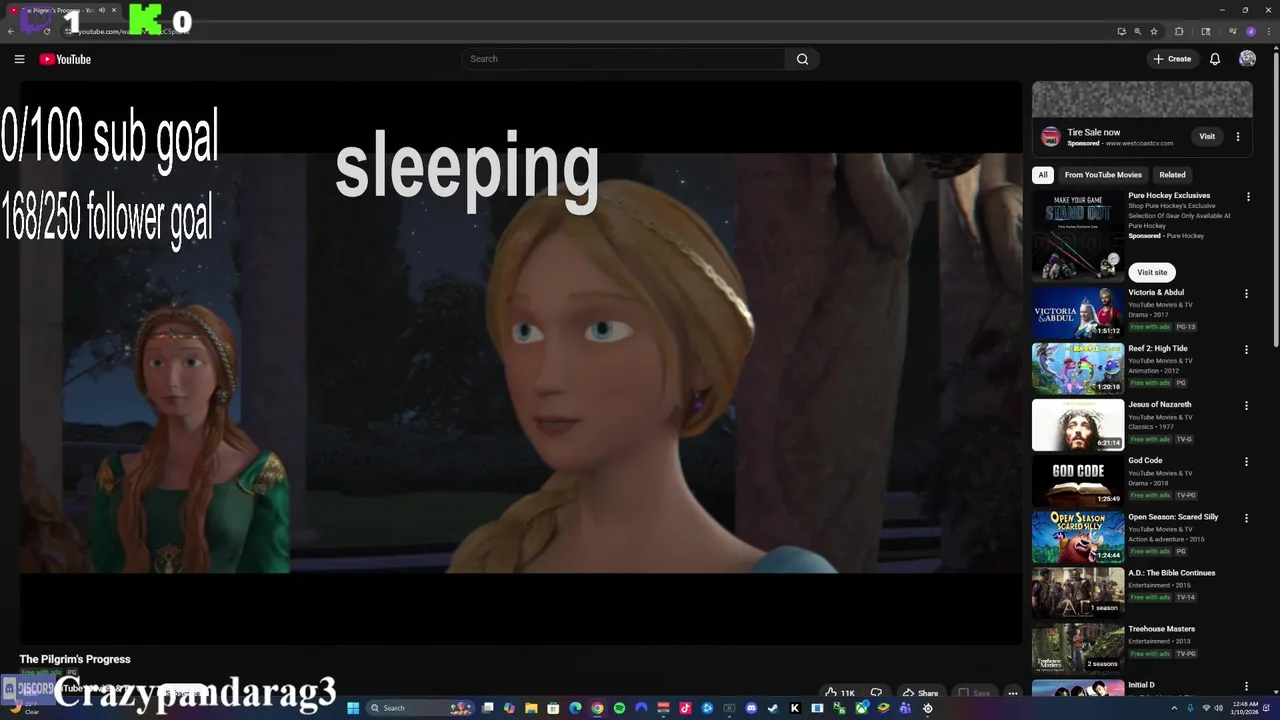Open Open Season: Scared Silly title
Image resolution: width=1280 pixels, height=720 pixels.
point(1173,517)
